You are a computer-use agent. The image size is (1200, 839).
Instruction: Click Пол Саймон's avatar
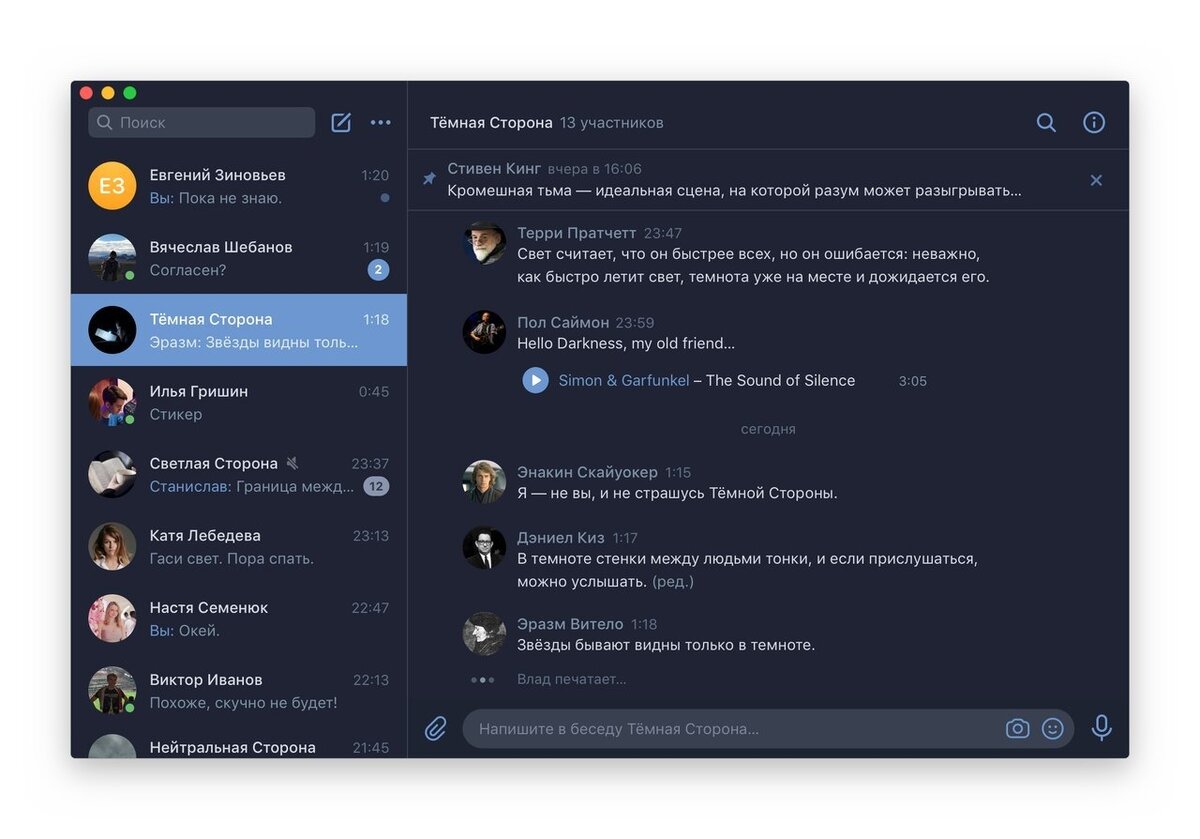pyautogui.click(x=484, y=332)
